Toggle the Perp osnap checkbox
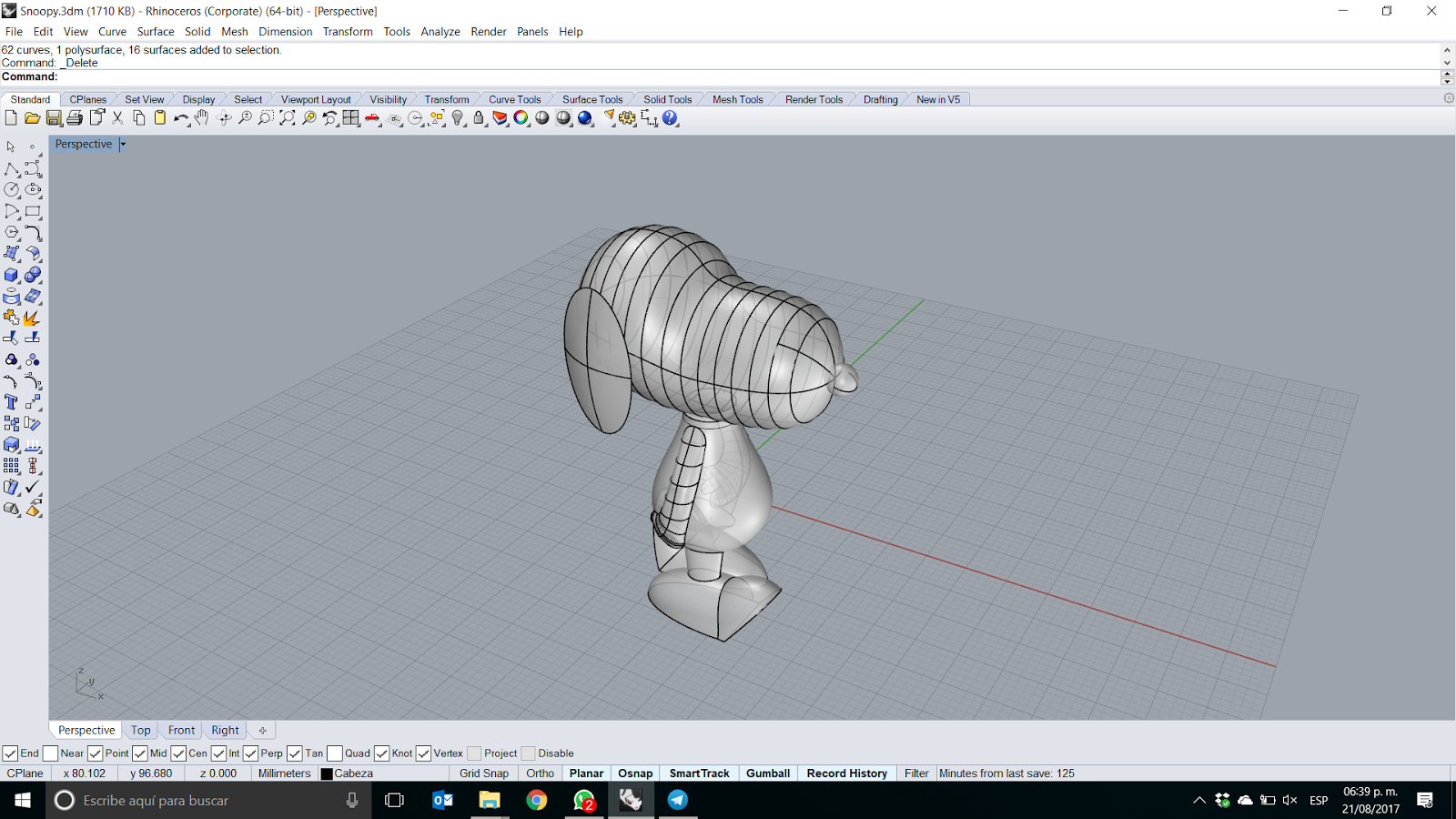The width and height of the screenshot is (1456, 819). point(250,753)
